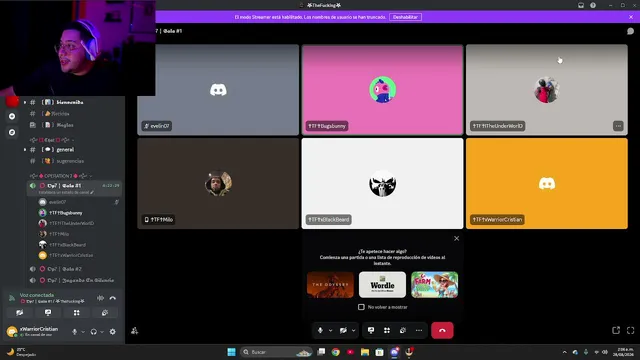
Task: Launch the Farm activity thumbnail
Action: coord(434,284)
